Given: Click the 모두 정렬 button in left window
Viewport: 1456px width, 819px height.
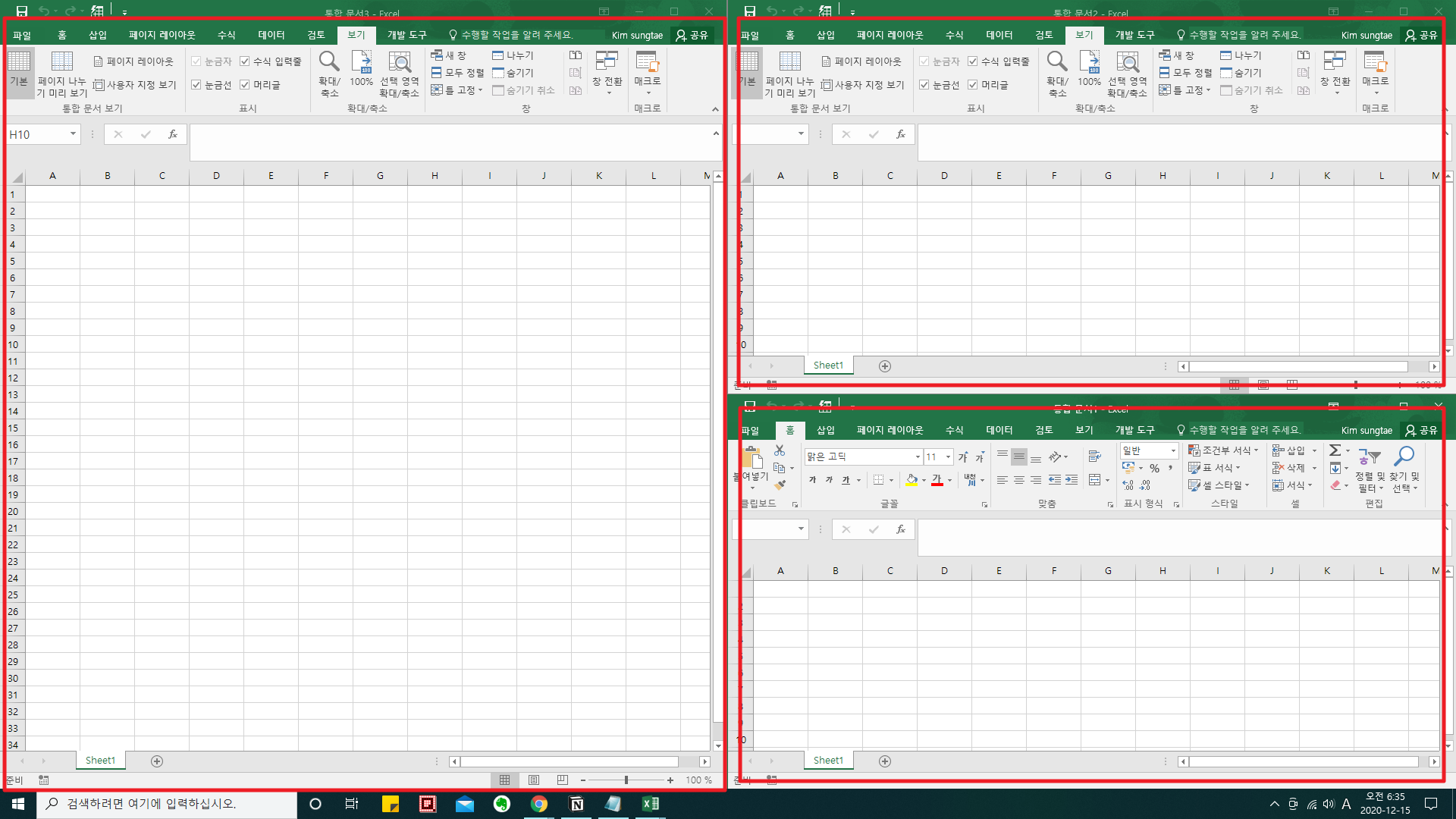Looking at the screenshot, I should (457, 73).
